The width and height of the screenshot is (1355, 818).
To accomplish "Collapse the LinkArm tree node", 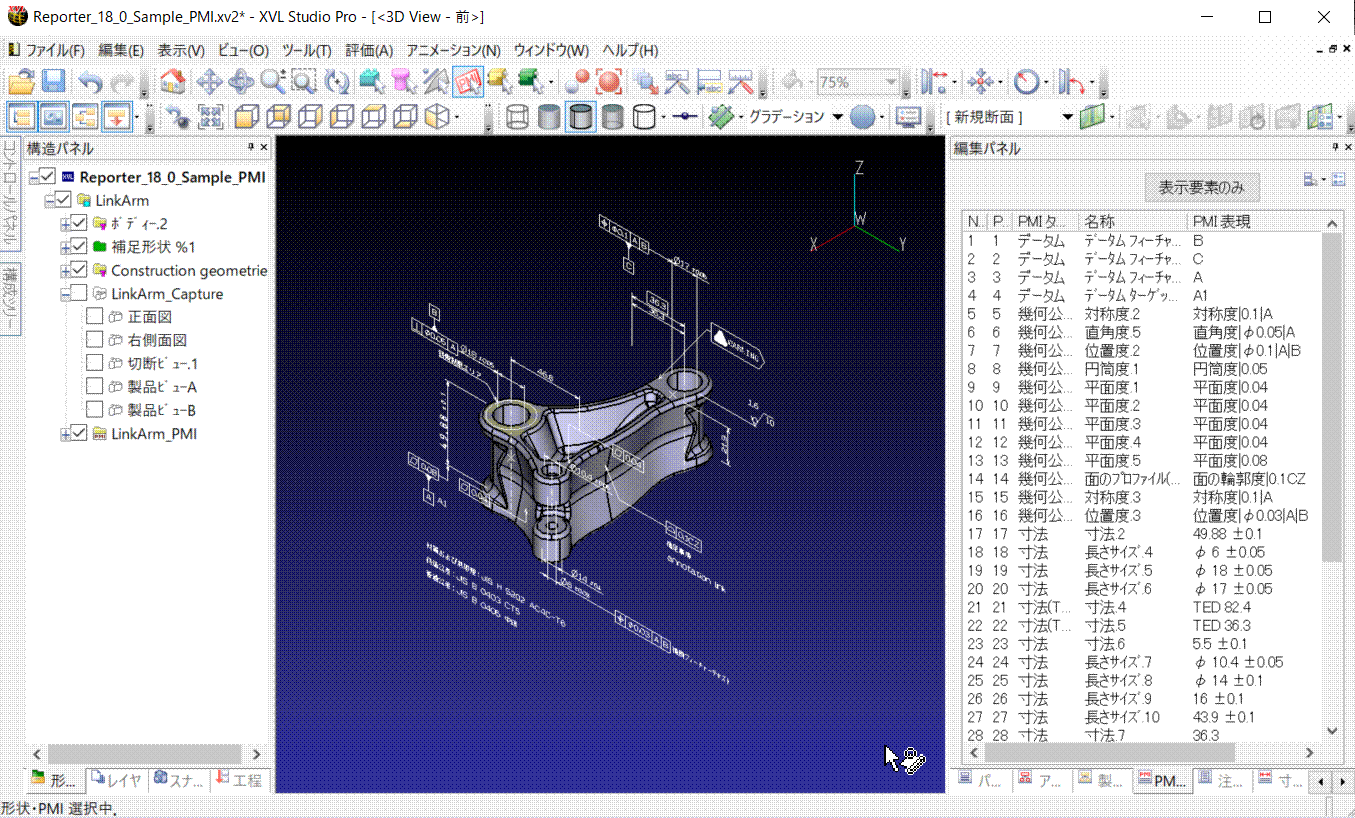I will (50, 201).
